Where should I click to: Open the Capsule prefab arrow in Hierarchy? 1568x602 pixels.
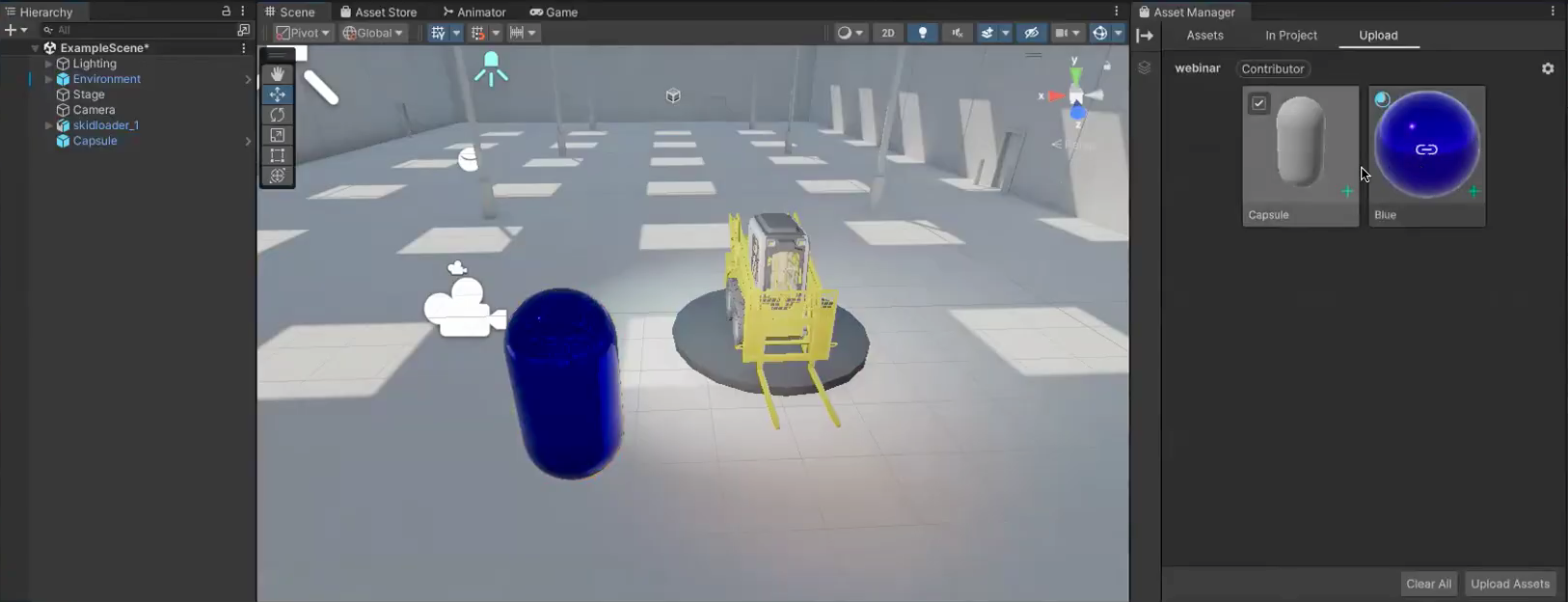coord(248,141)
